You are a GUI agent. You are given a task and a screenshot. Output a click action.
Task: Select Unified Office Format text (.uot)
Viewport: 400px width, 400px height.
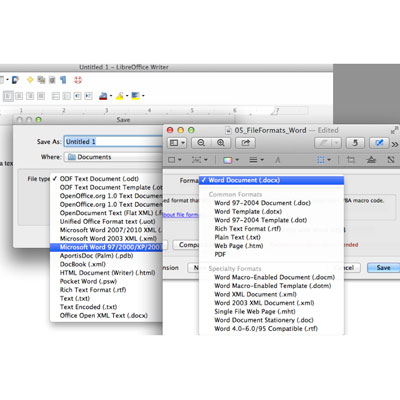coord(107,221)
